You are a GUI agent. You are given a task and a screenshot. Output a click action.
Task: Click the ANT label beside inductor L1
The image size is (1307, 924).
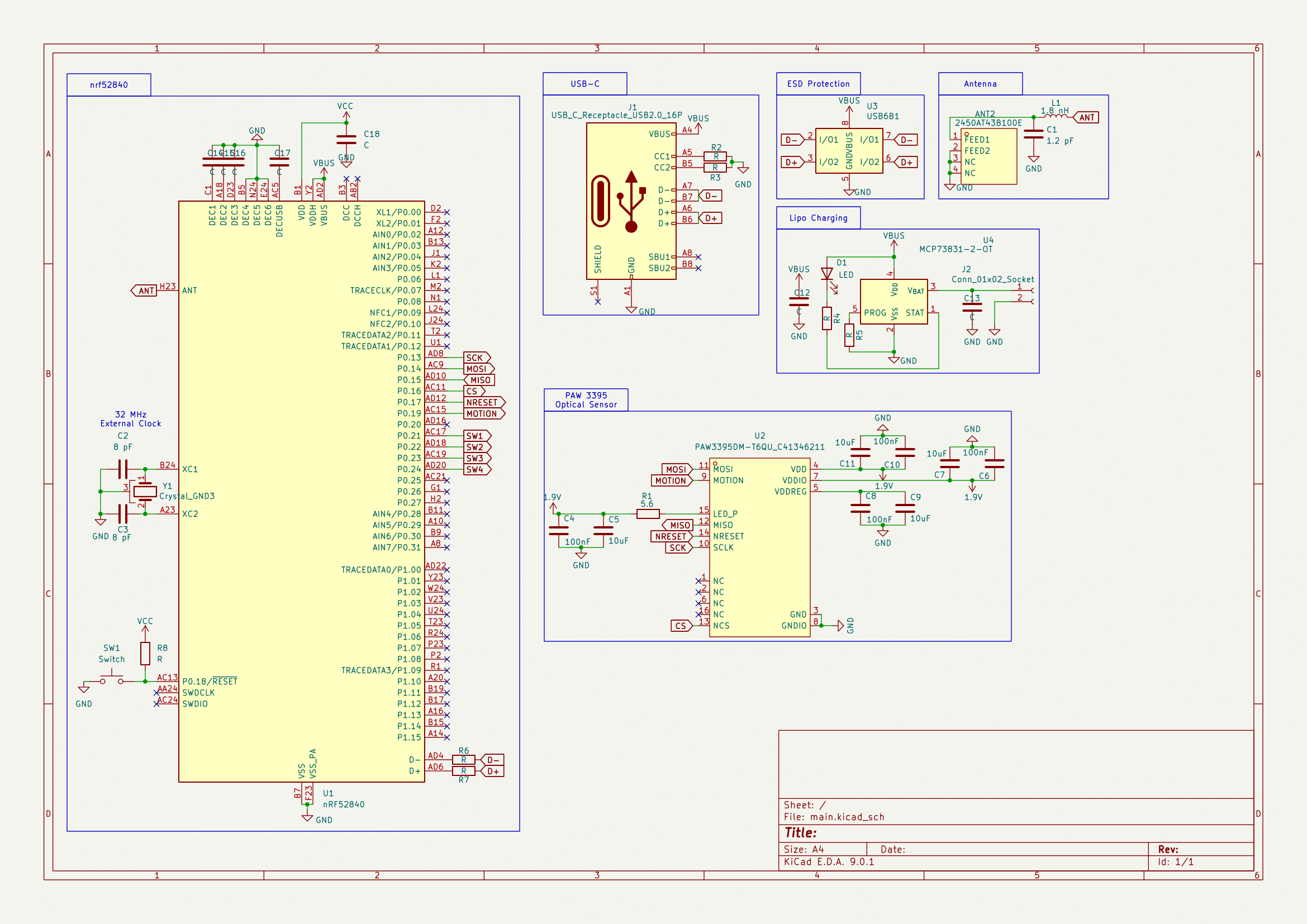coord(1086,117)
